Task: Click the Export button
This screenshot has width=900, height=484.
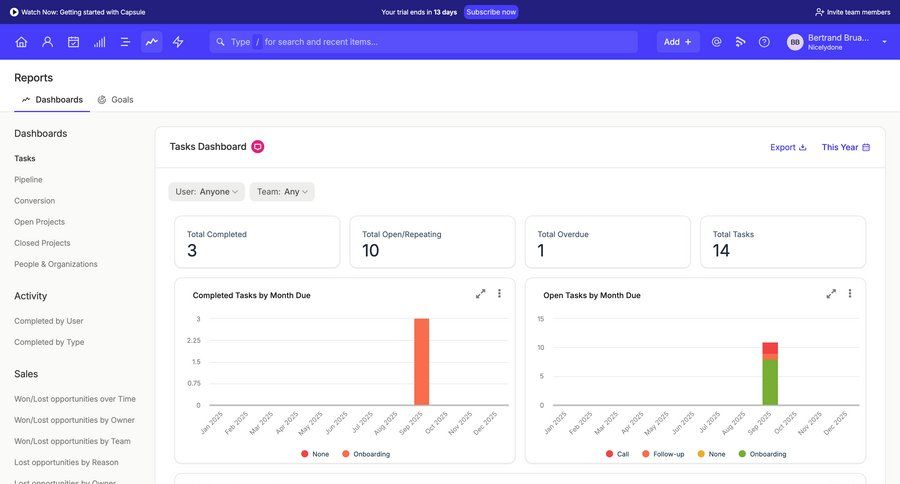Action: click(x=788, y=147)
